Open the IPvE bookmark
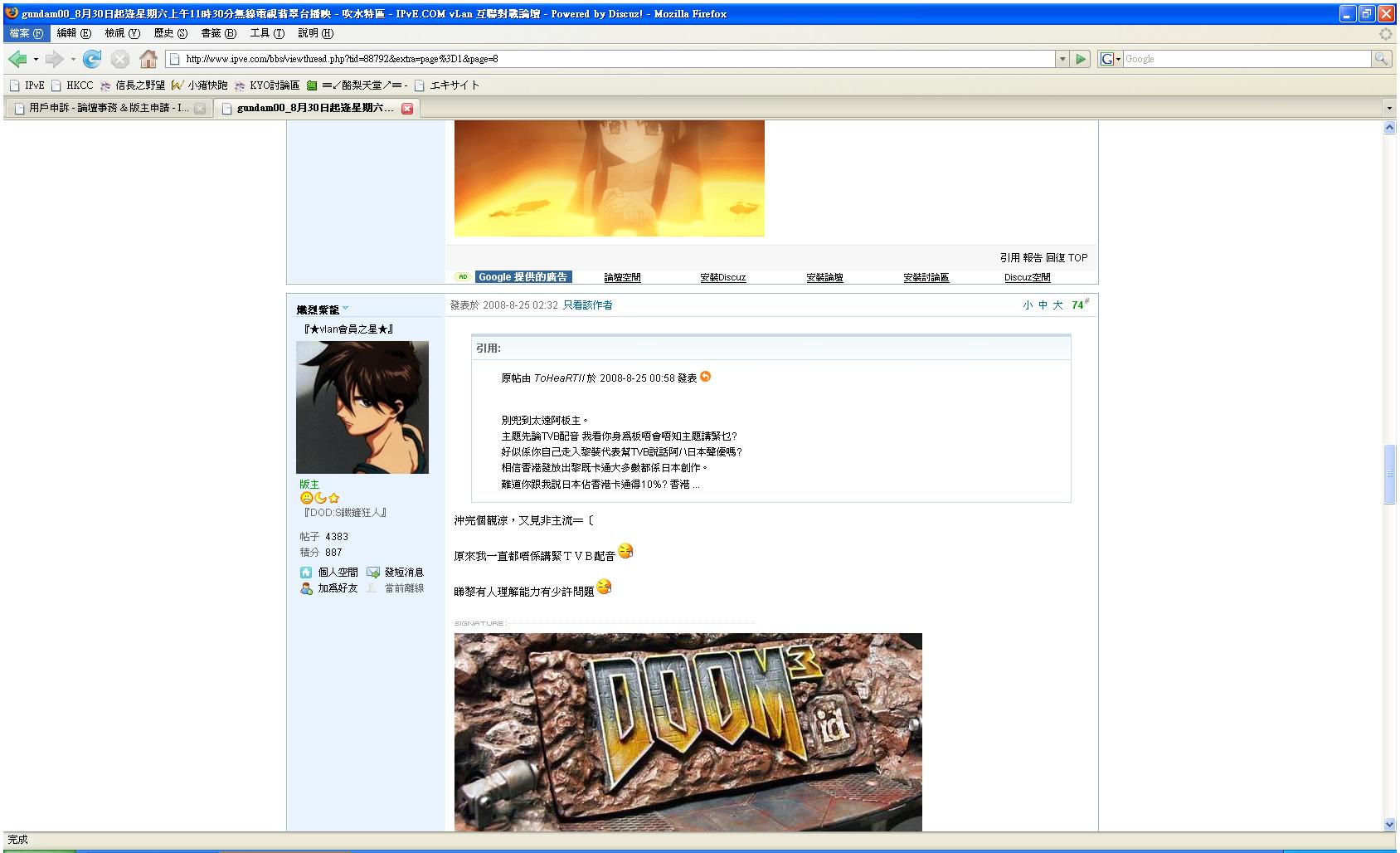Viewport: 1400px width, 853px height. pyautogui.click(x=27, y=85)
